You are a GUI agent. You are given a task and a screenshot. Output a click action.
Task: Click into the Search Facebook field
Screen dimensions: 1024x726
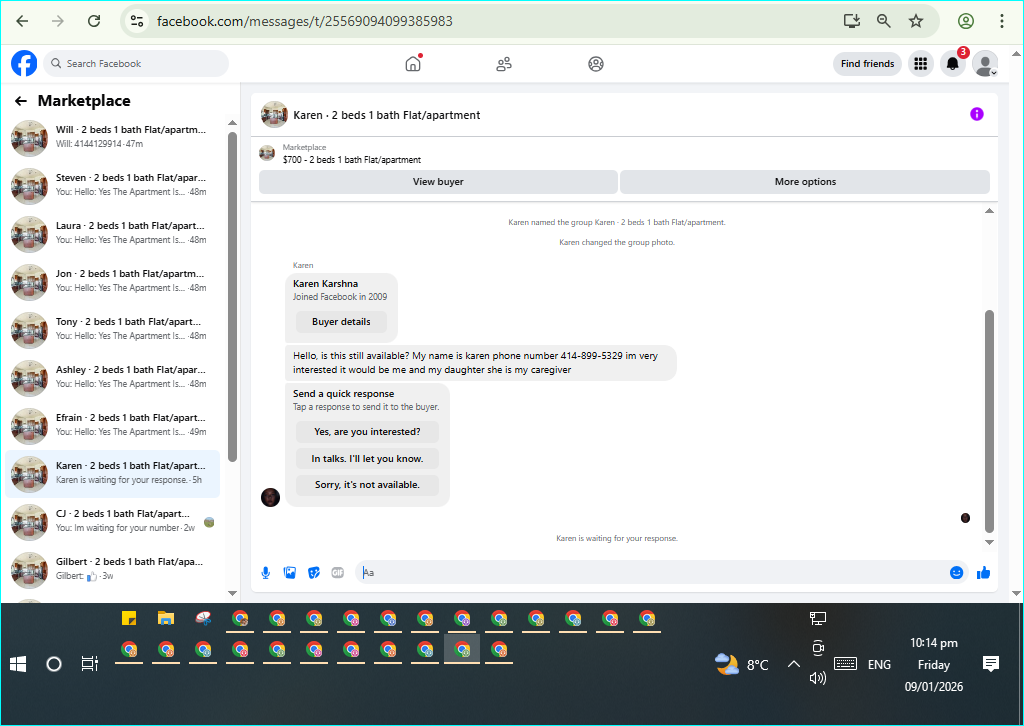pos(137,63)
